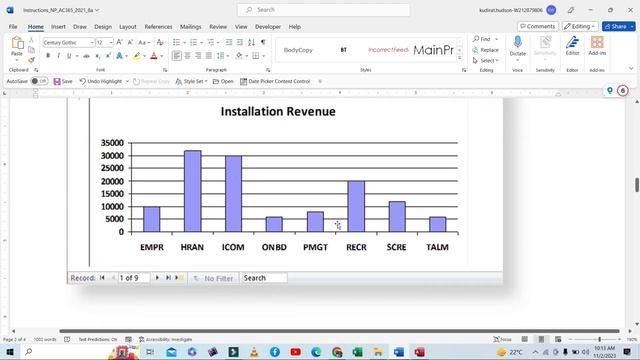Screen dimensions: 640x360
Task: Open font size dropdown
Action: [x=111, y=42]
